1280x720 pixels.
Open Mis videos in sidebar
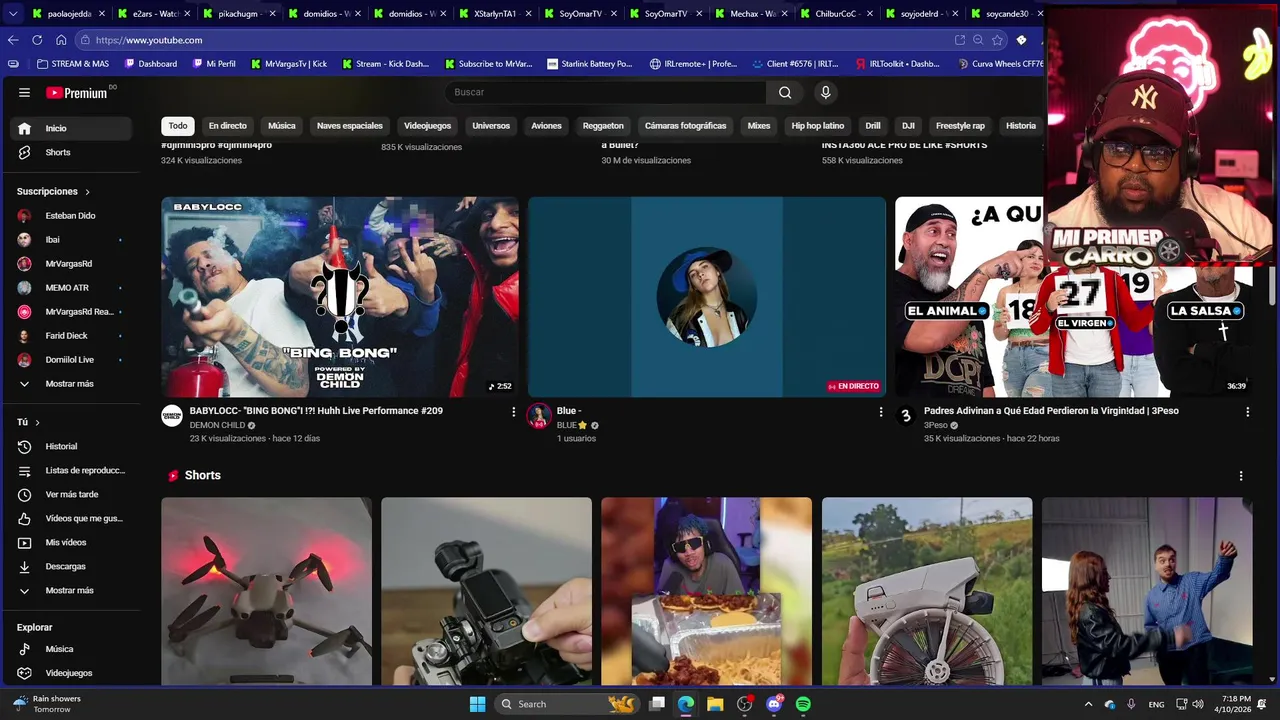coord(71,542)
